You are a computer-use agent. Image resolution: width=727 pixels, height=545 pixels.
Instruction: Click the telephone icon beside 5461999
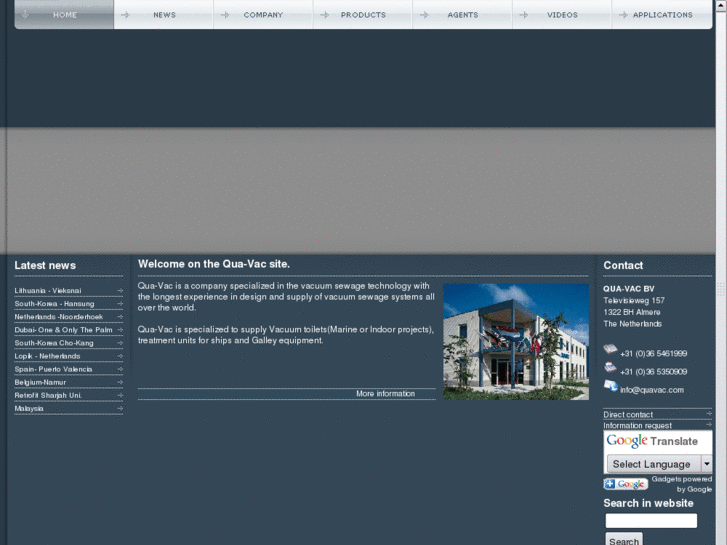(610, 349)
